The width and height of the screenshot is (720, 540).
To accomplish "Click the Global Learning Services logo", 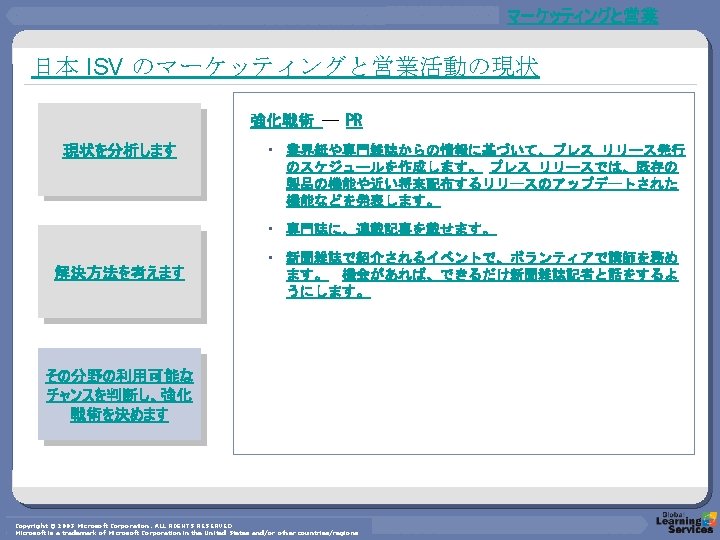I will point(686,523).
